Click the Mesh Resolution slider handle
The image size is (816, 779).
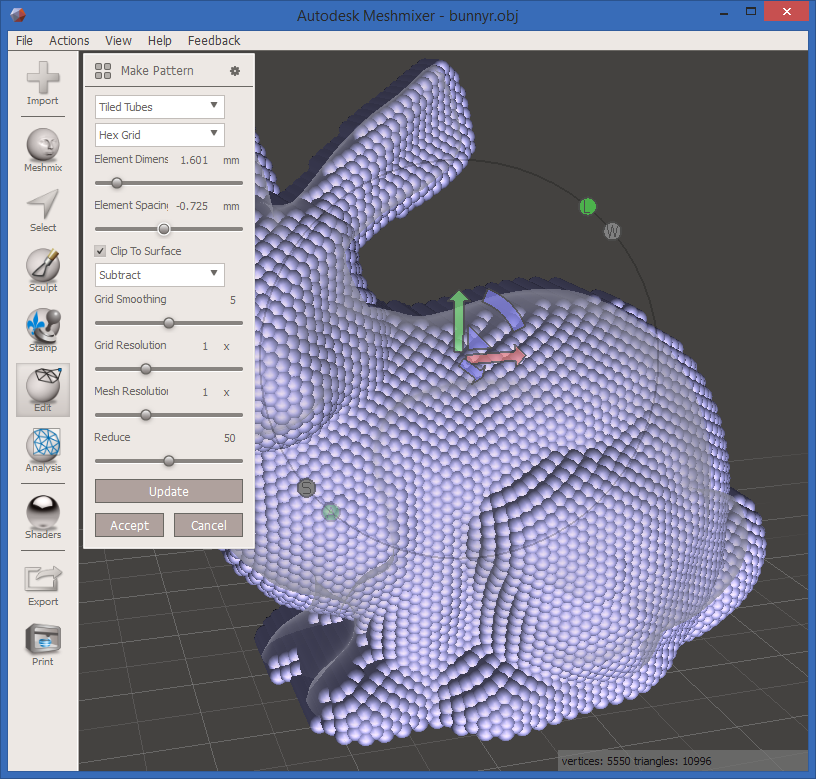point(146,415)
